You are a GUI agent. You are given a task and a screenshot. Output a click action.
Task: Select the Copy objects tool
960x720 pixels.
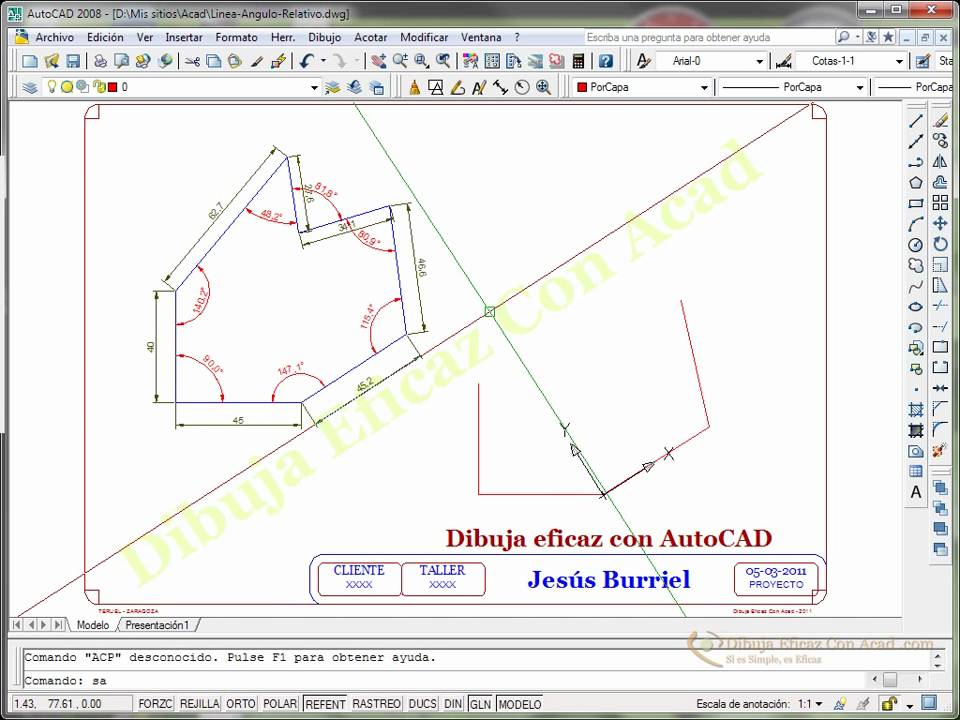[940, 141]
